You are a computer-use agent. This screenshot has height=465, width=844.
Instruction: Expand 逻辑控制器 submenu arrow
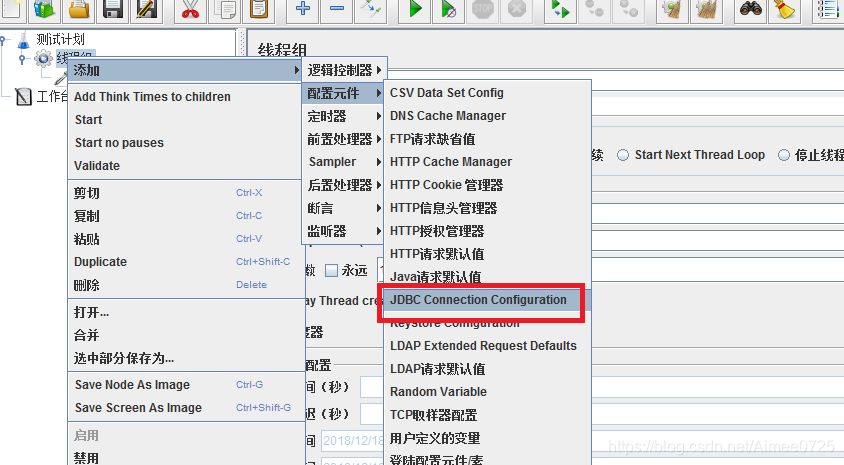pyautogui.click(x=379, y=70)
